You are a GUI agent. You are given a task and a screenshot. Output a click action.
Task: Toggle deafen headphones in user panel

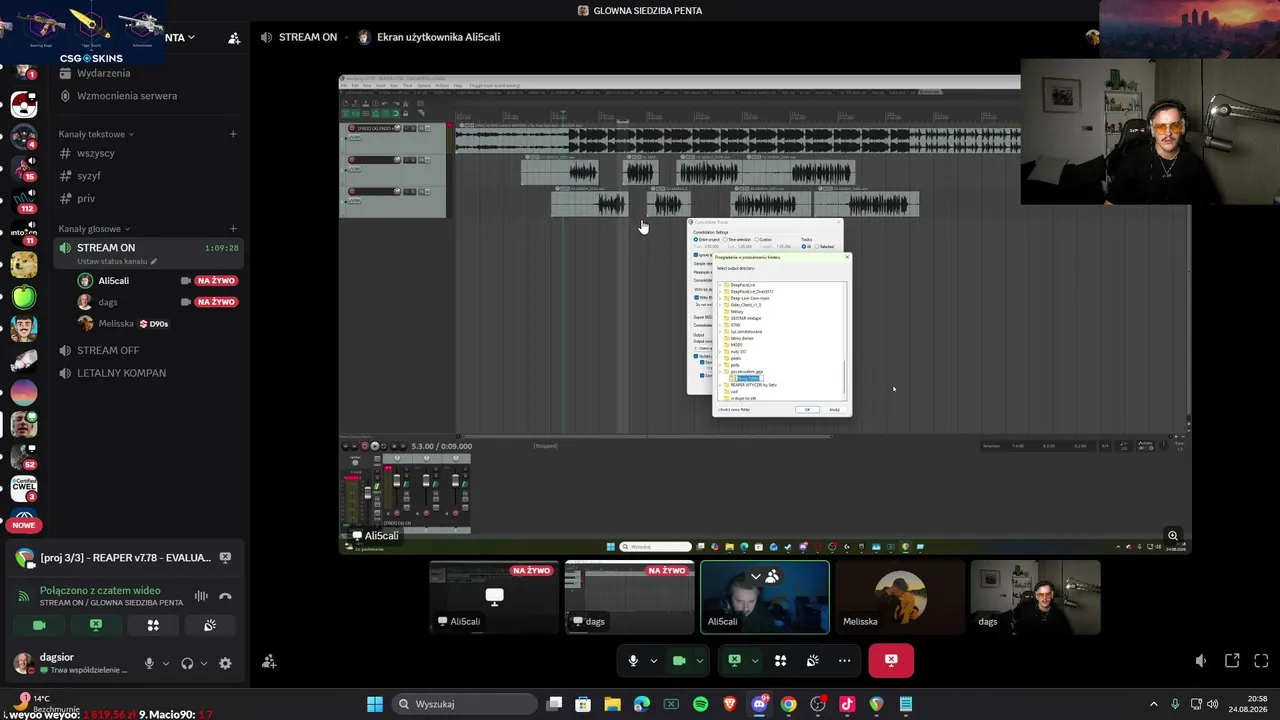coord(187,663)
